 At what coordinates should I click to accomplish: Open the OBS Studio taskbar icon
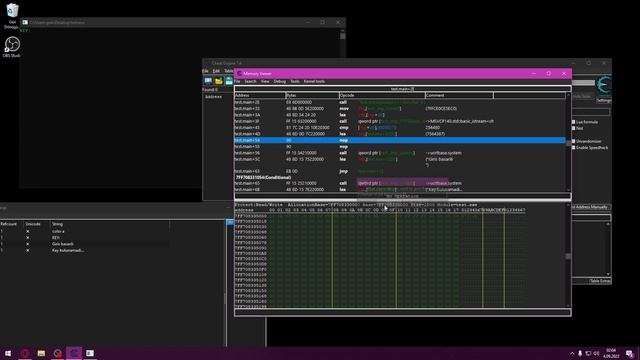[x=58, y=353]
